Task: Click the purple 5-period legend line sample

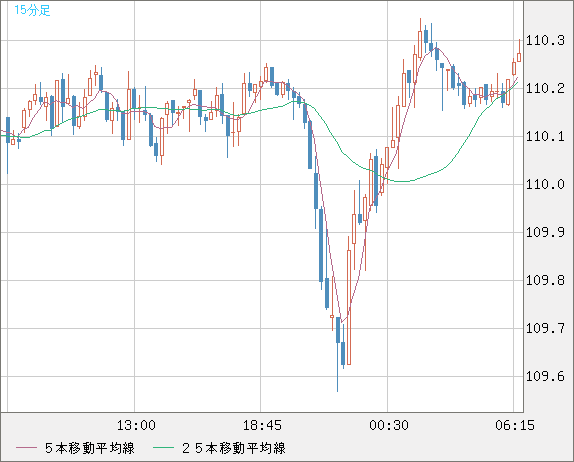Action: tap(26, 448)
